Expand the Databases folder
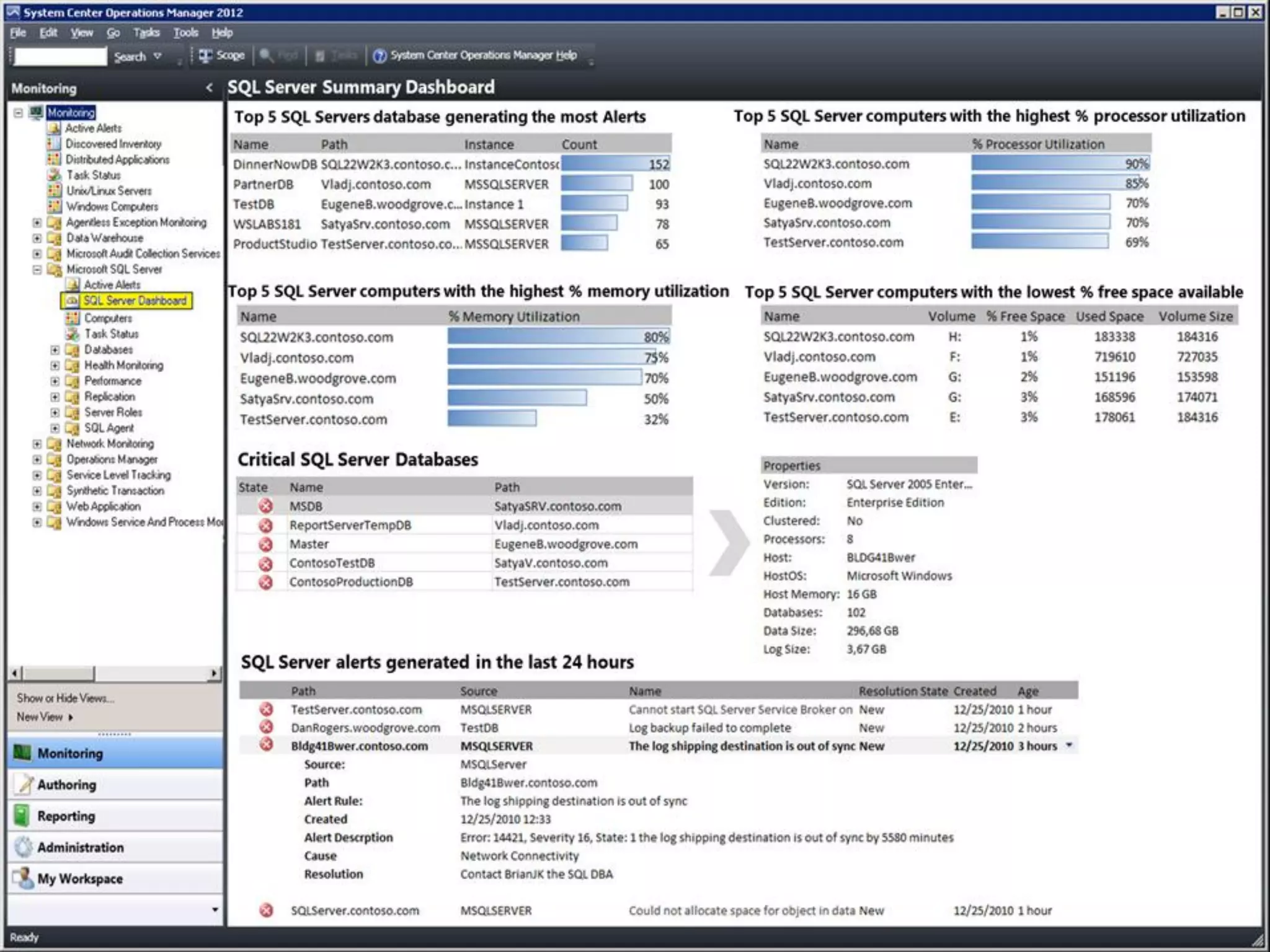The width and height of the screenshot is (1270, 952). tap(55, 350)
